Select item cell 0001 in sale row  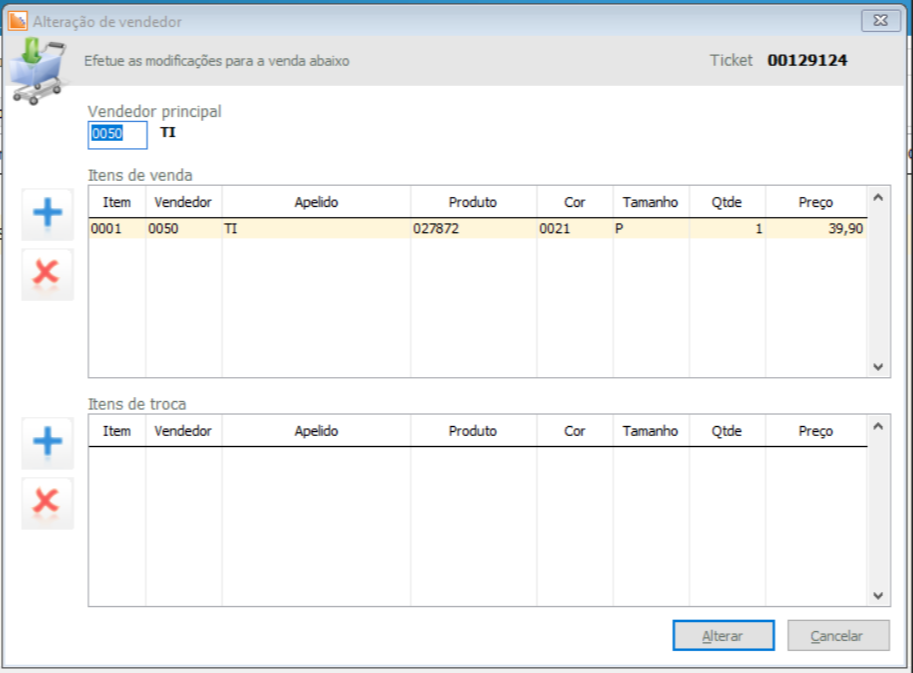tap(117, 228)
